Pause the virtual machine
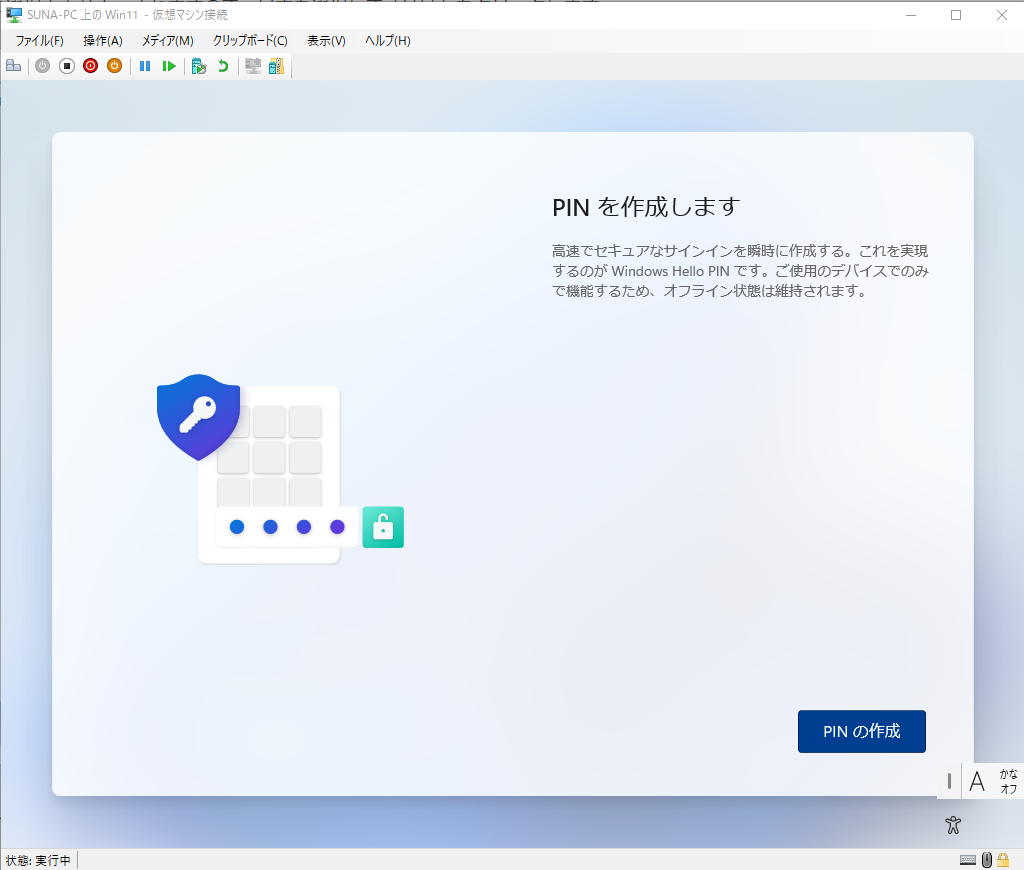 click(x=145, y=66)
